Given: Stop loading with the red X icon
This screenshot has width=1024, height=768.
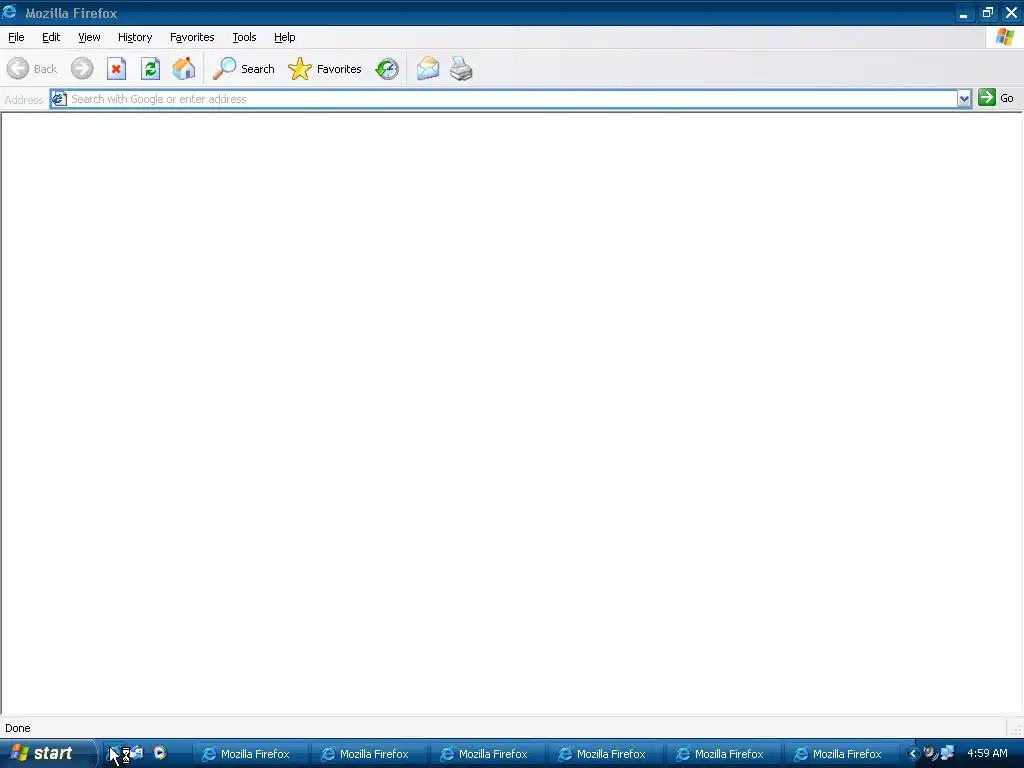Looking at the screenshot, I should [x=116, y=69].
